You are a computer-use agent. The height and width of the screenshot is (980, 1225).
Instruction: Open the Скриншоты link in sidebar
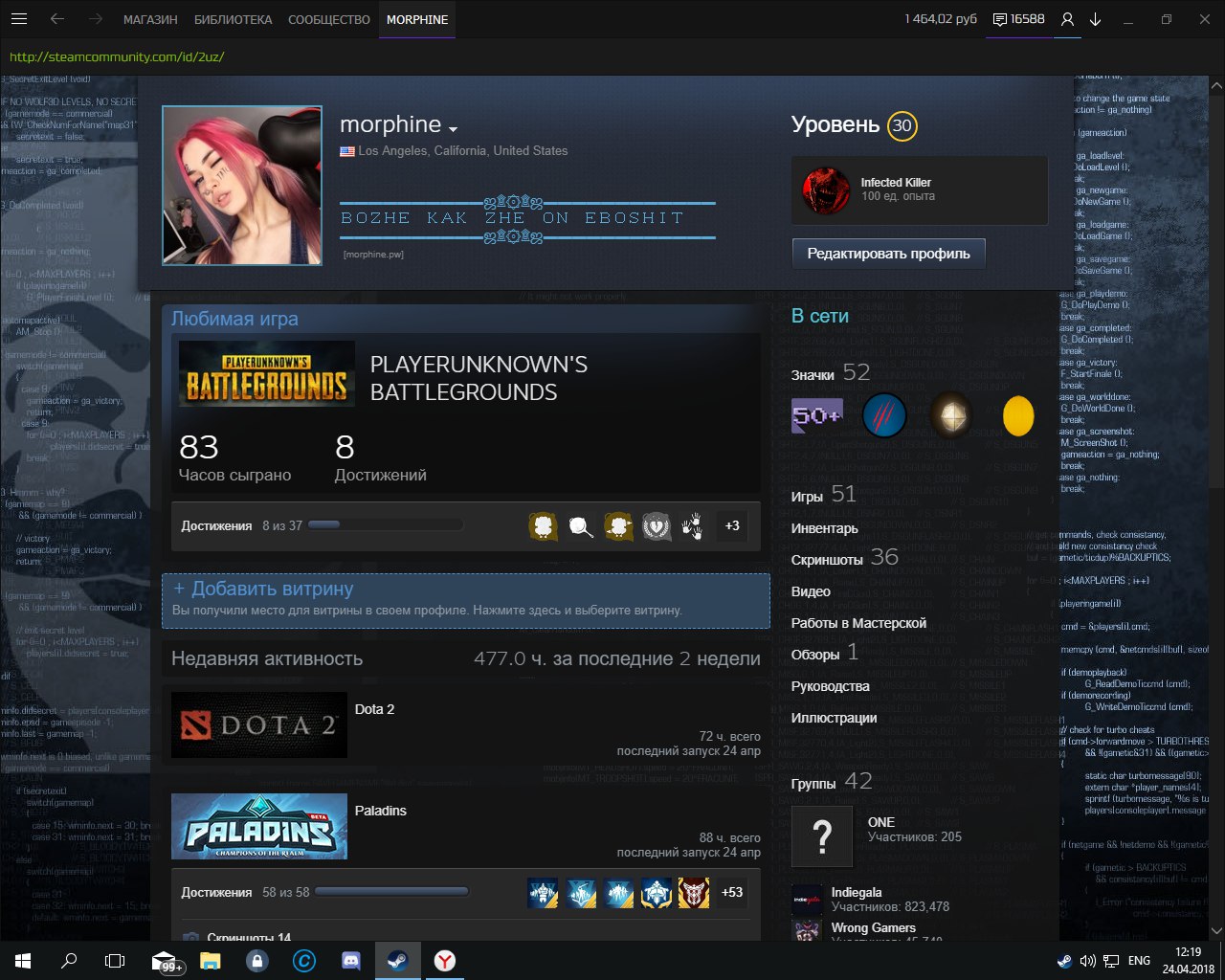point(827,560)
